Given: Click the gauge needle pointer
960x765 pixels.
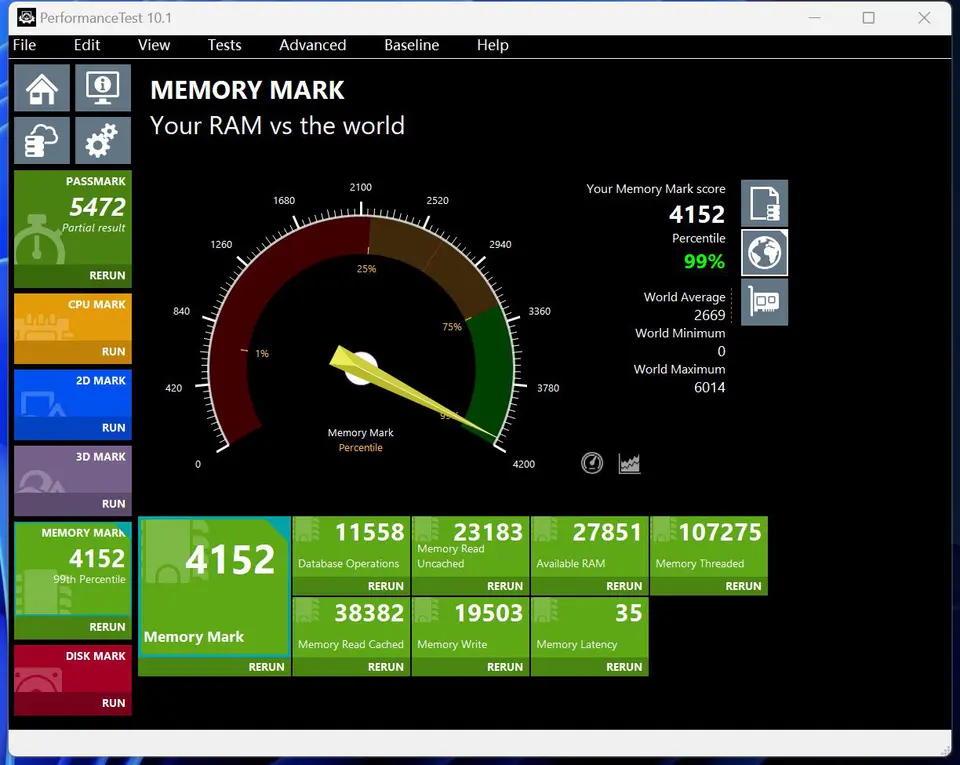Looking at the screenshot, I should coord(412,392).
